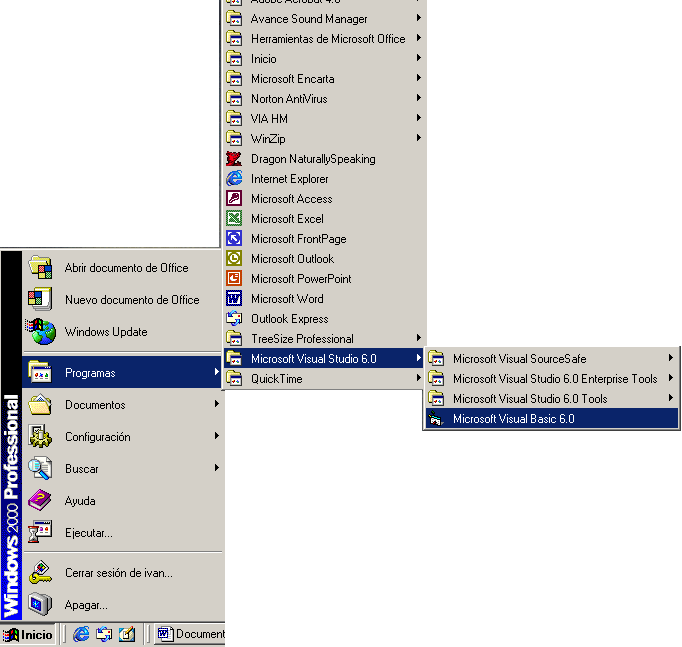Expand the TreeSize Professional submenu arrow
The height and width of the screenshot is (647, 682).
point(418,338)
